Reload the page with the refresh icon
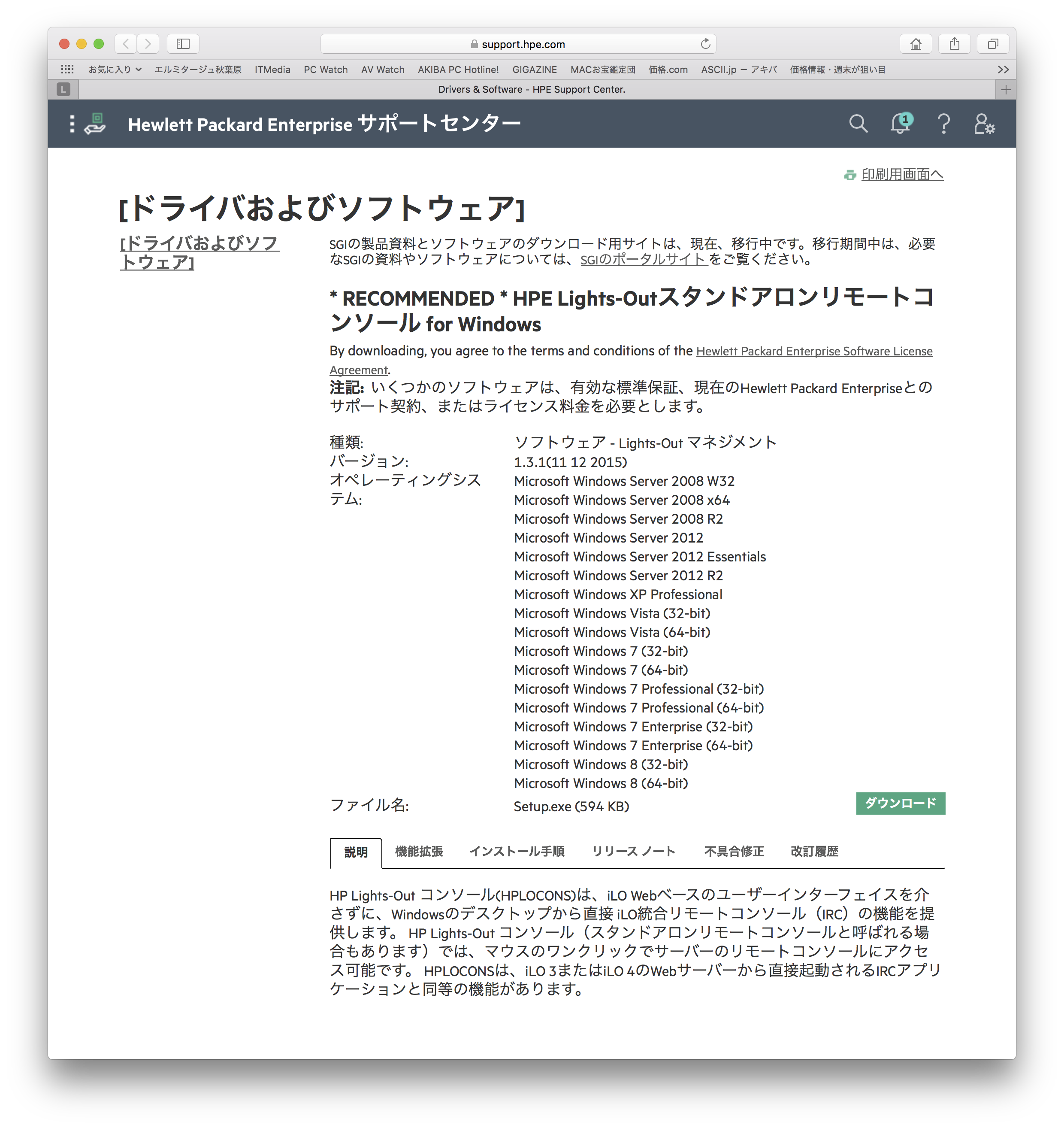This screenshot has height=1128, width=1064. pos(705,44)
